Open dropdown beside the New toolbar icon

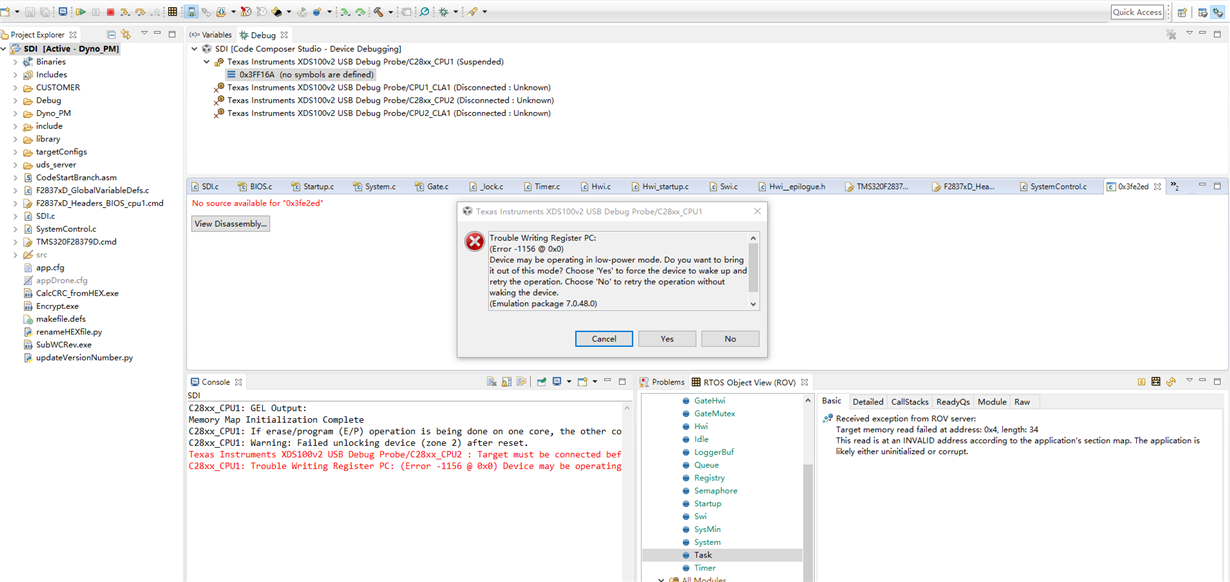click(x=17, y=12)
